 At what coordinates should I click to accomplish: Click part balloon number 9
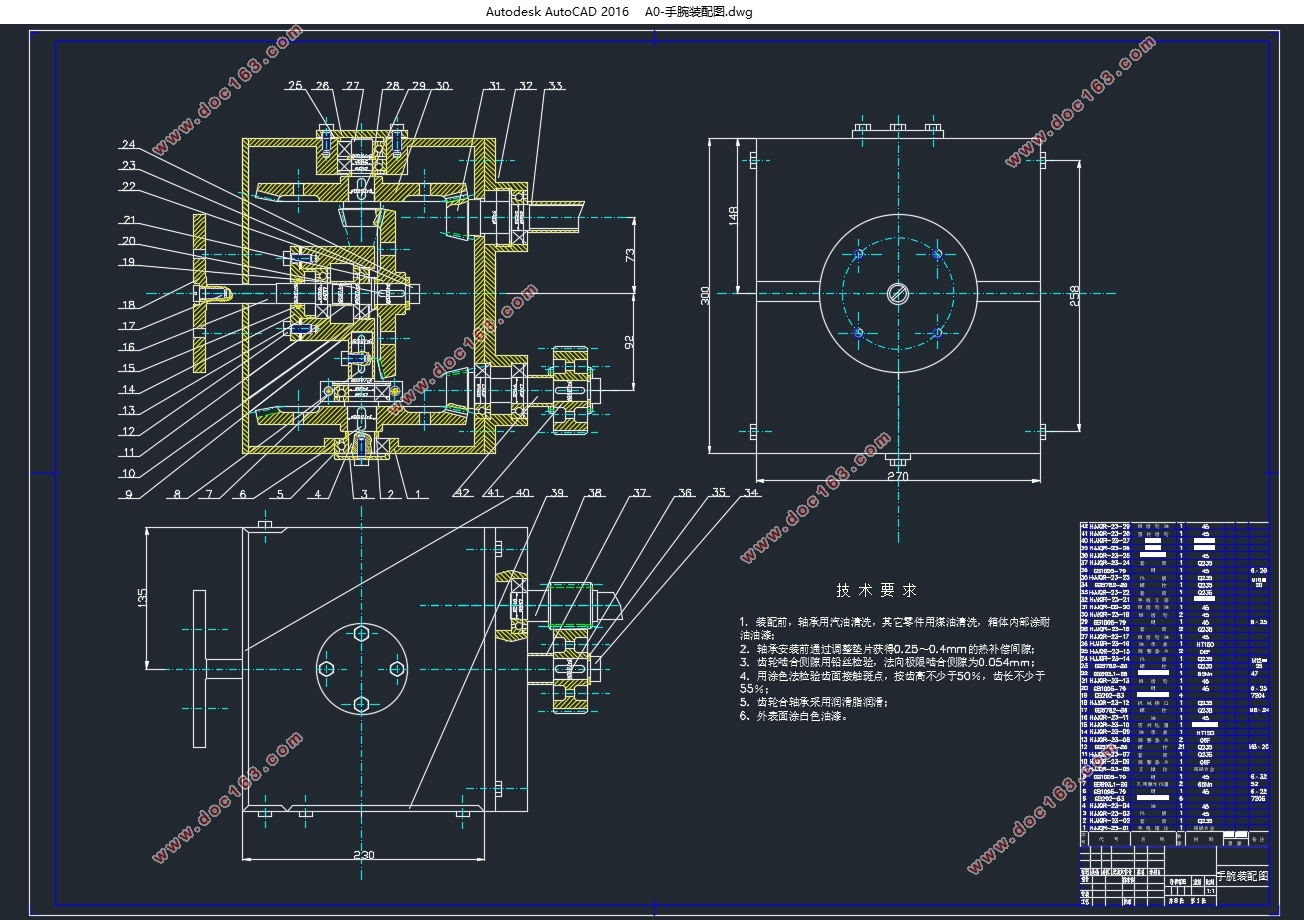(x=129, y=493)
